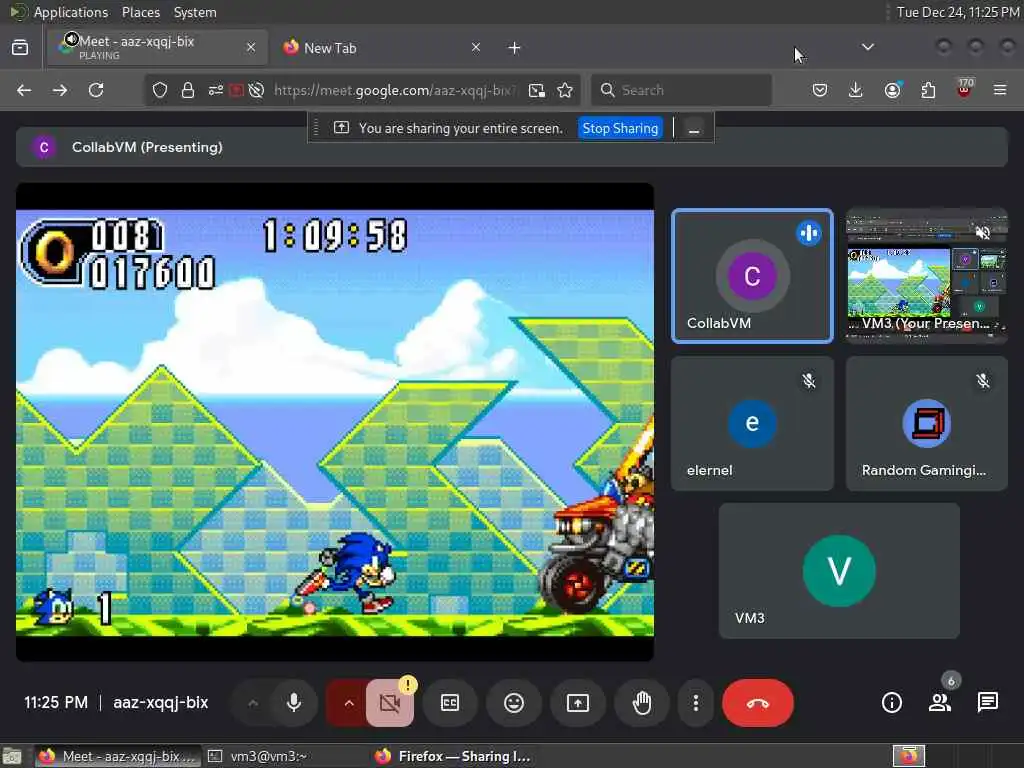Mute the playing Meet tab audio icon

[x=71, y=40]
